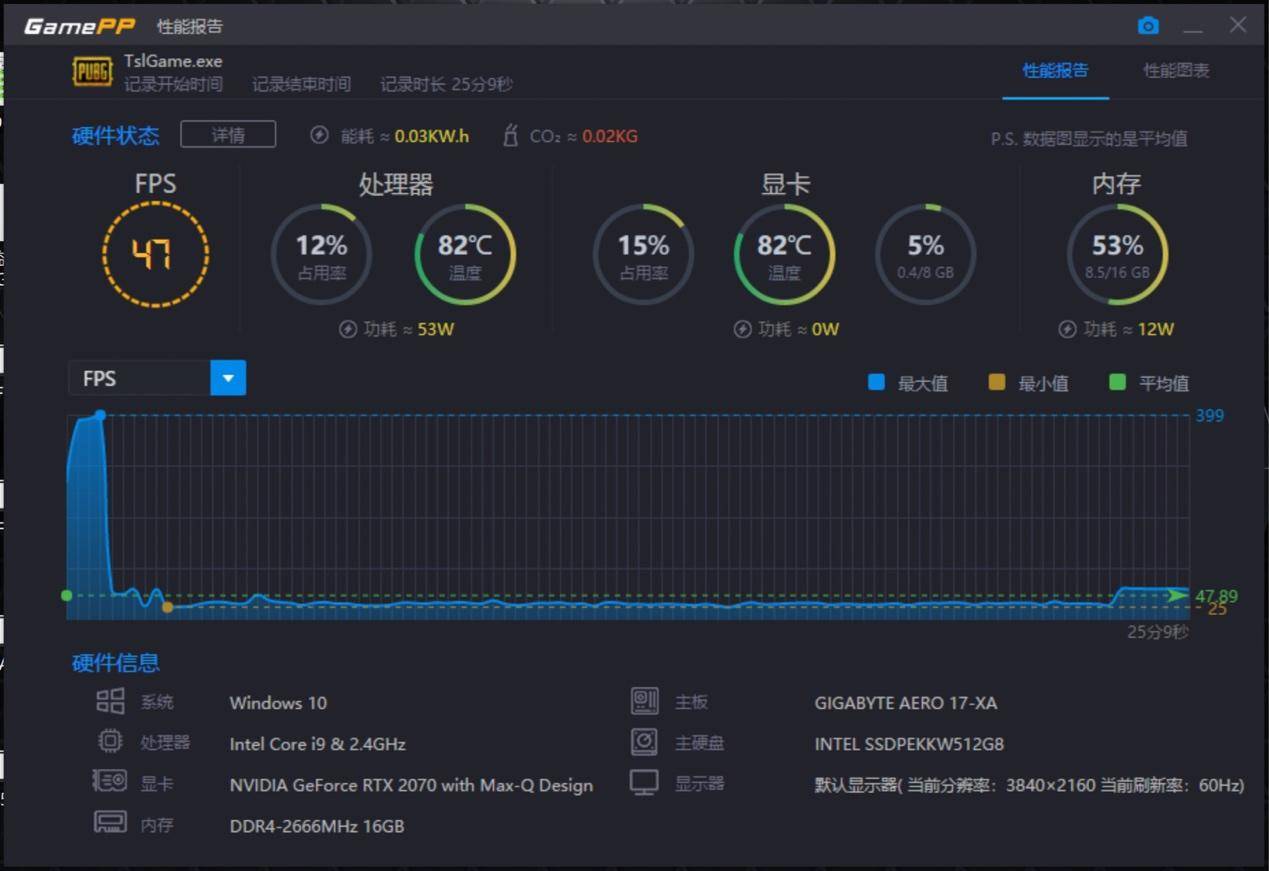Click the 12W memory power value

(1156, 329)
